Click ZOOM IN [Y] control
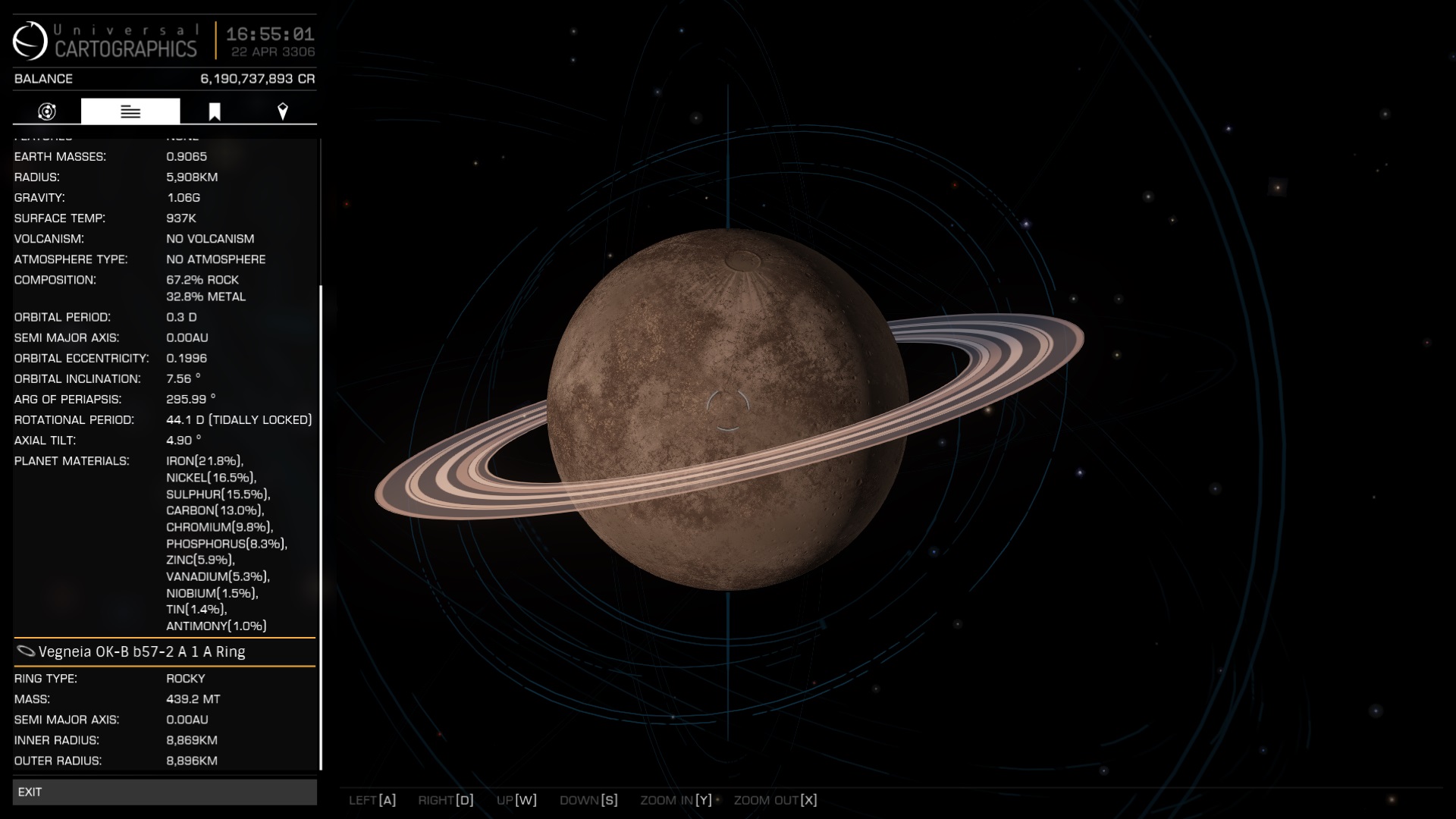Viewport: 1456px width, 819px height. [676, 800]
